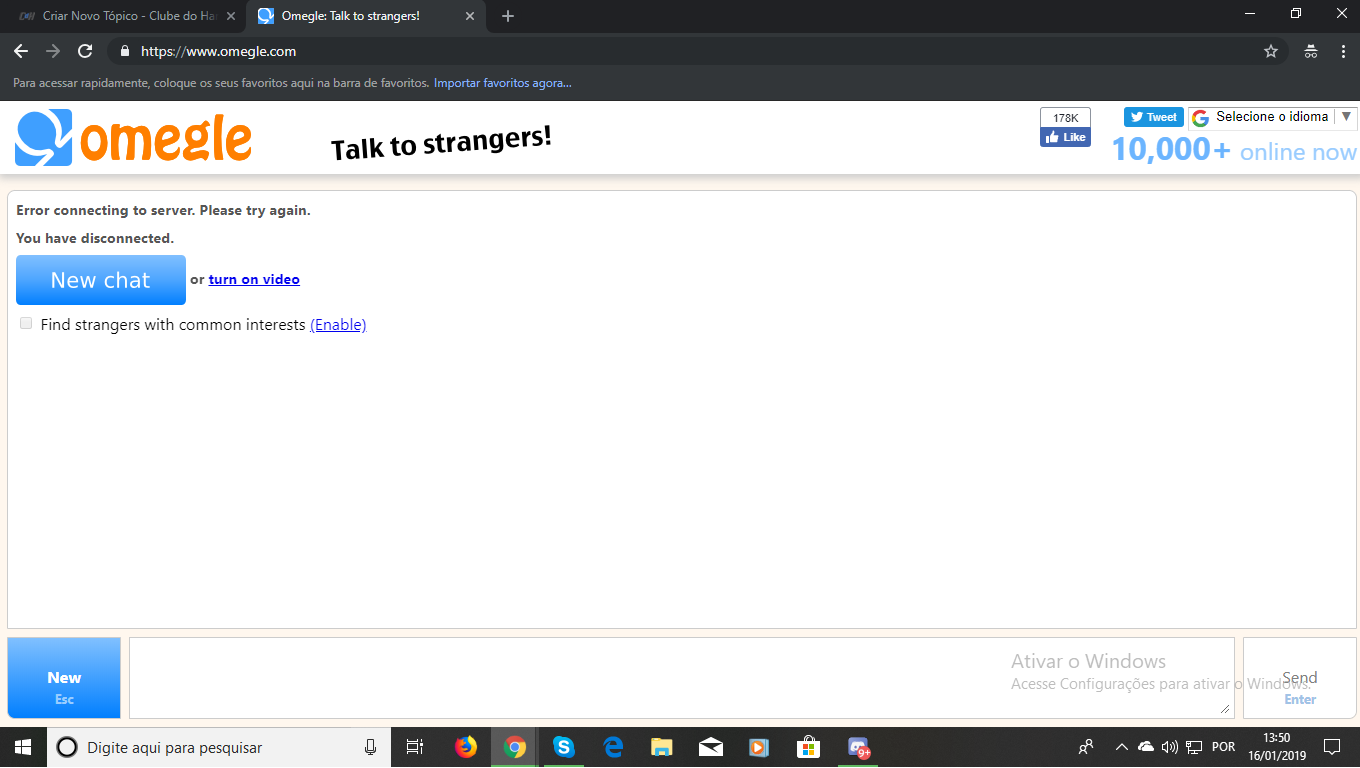This screenshot has height=768, width=1360.
Task: Click the Tweet button
Action: [1154, 117]
